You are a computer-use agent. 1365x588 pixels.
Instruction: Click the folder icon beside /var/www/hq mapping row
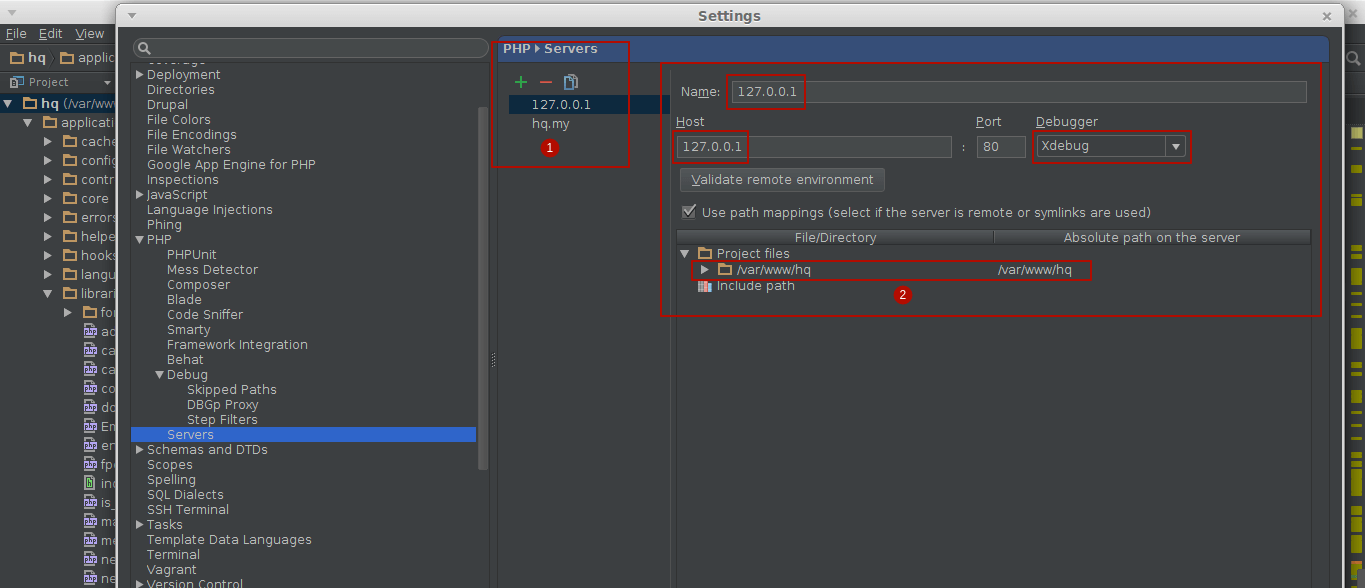[x=725, y=270]
